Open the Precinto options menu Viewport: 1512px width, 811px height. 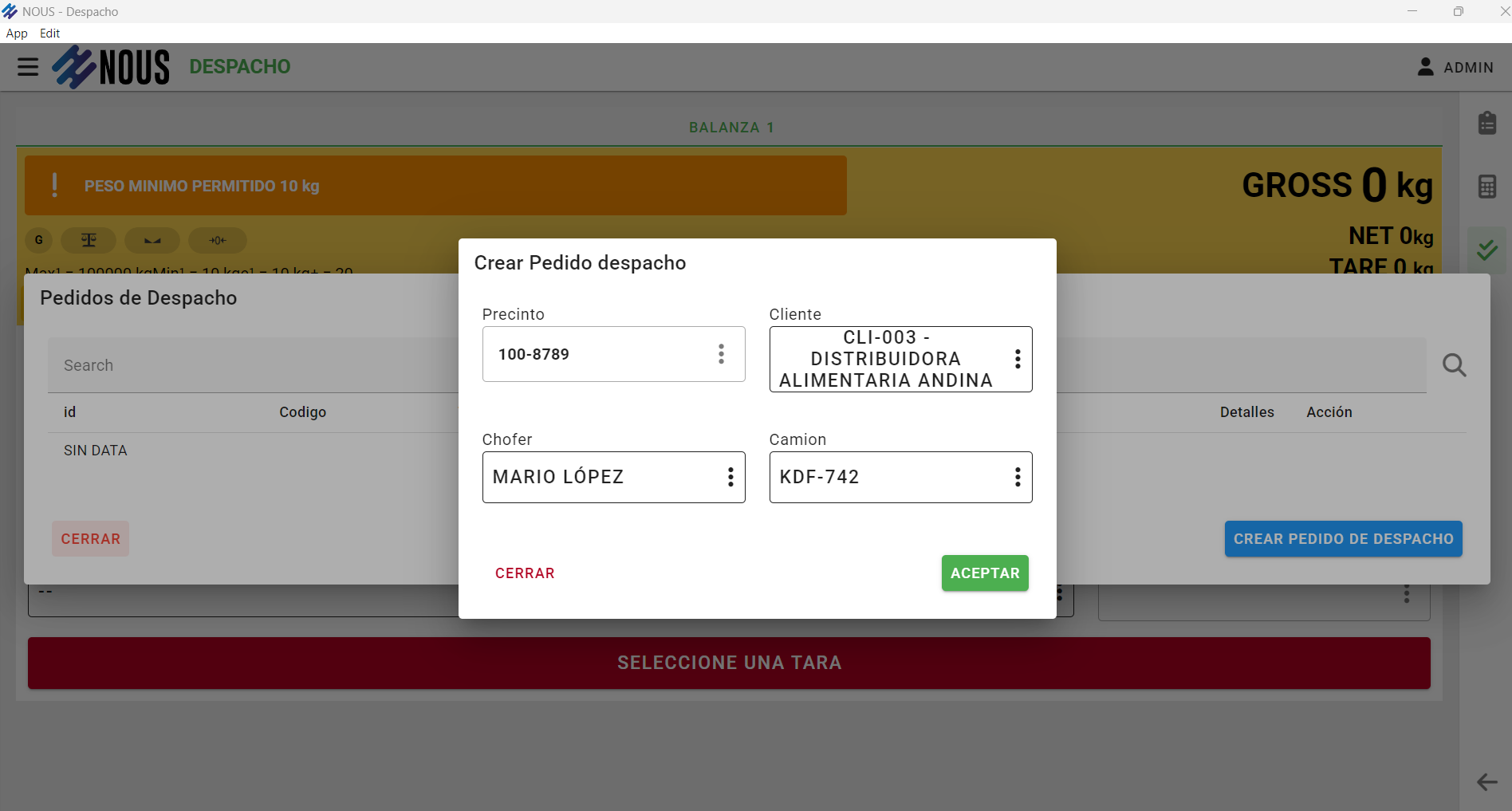coord(721,354)
